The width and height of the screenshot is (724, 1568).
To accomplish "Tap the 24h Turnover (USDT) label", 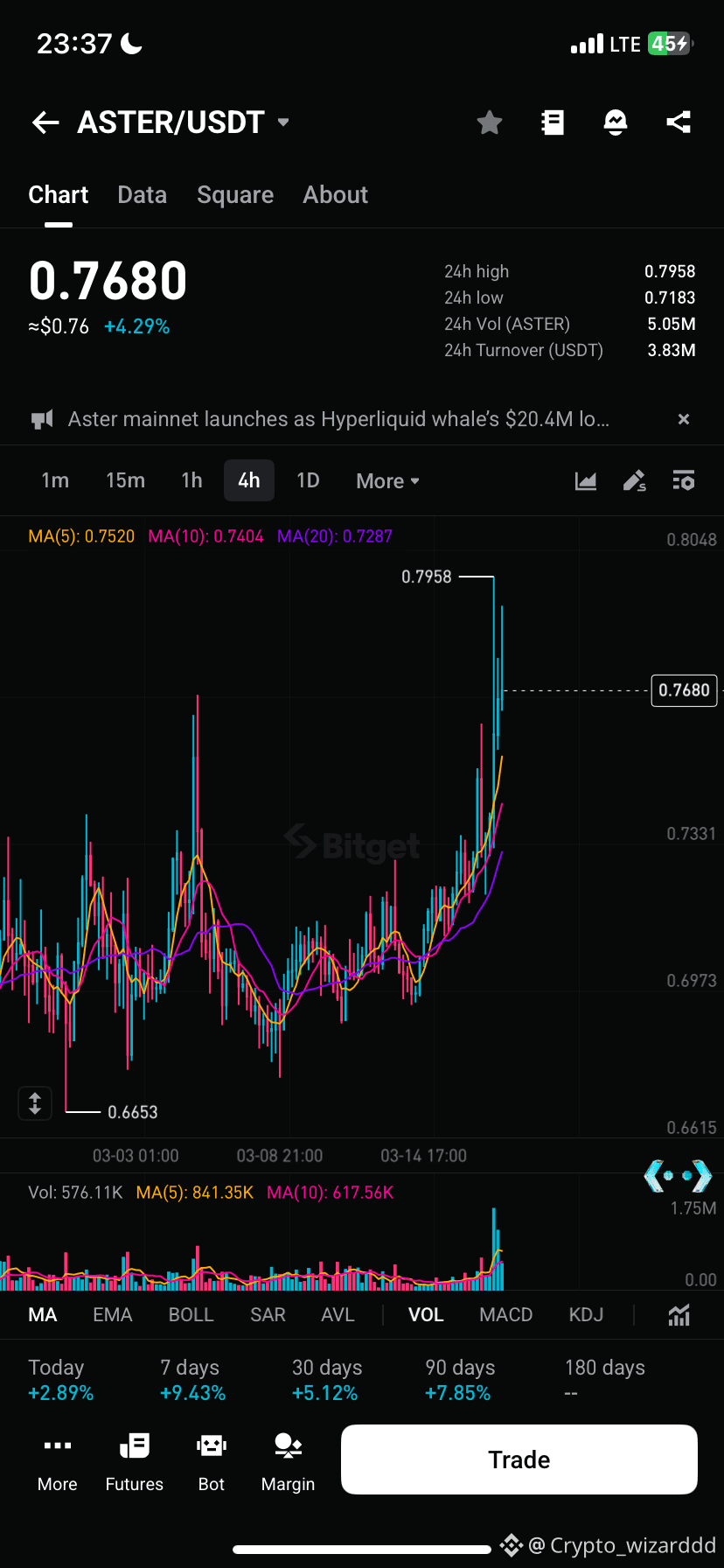I will coord(524,351).
